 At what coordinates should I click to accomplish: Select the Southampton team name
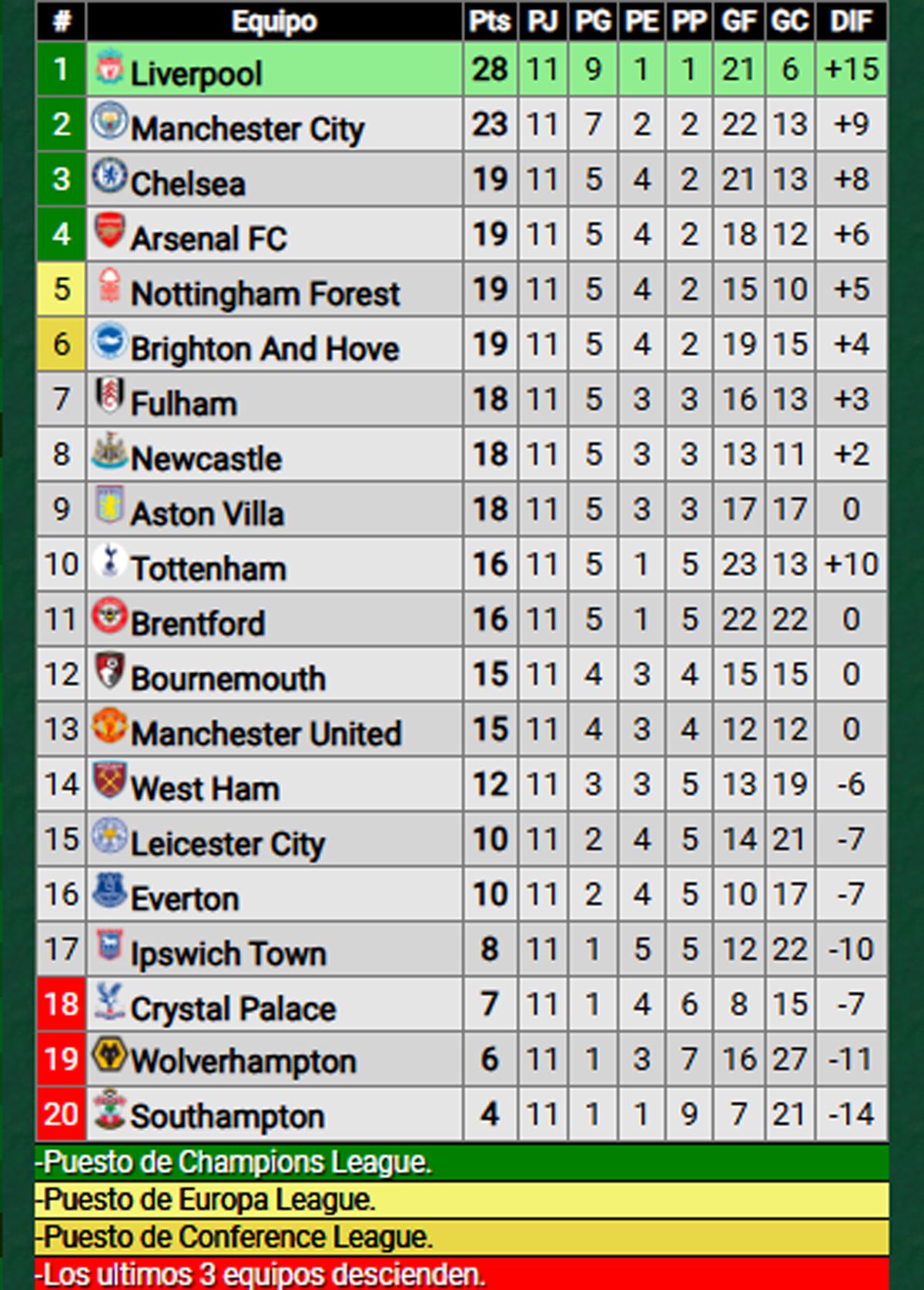[x=227, y=1117]
